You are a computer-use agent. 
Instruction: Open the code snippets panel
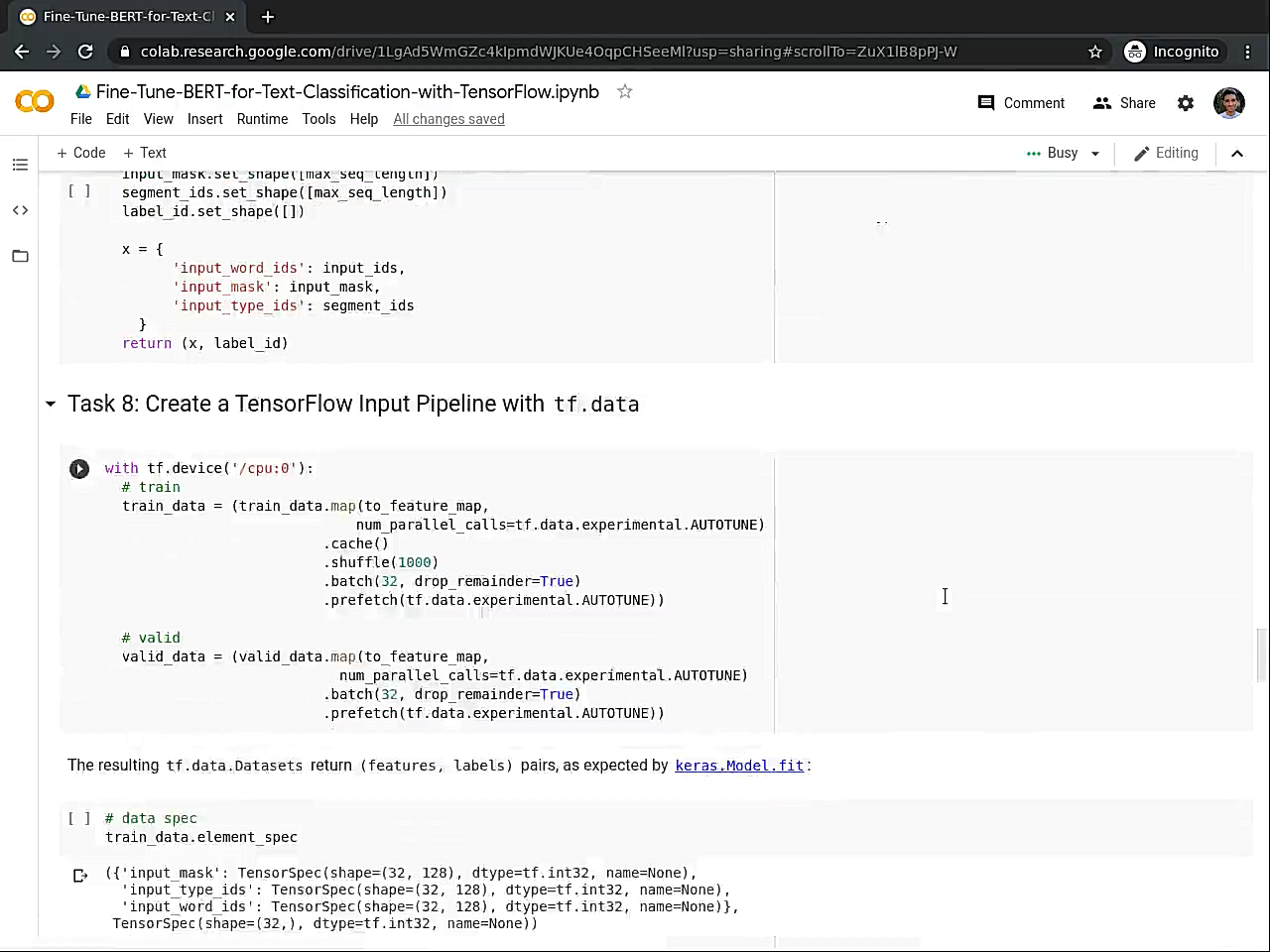pyautogui.click(x=20, y=210)
